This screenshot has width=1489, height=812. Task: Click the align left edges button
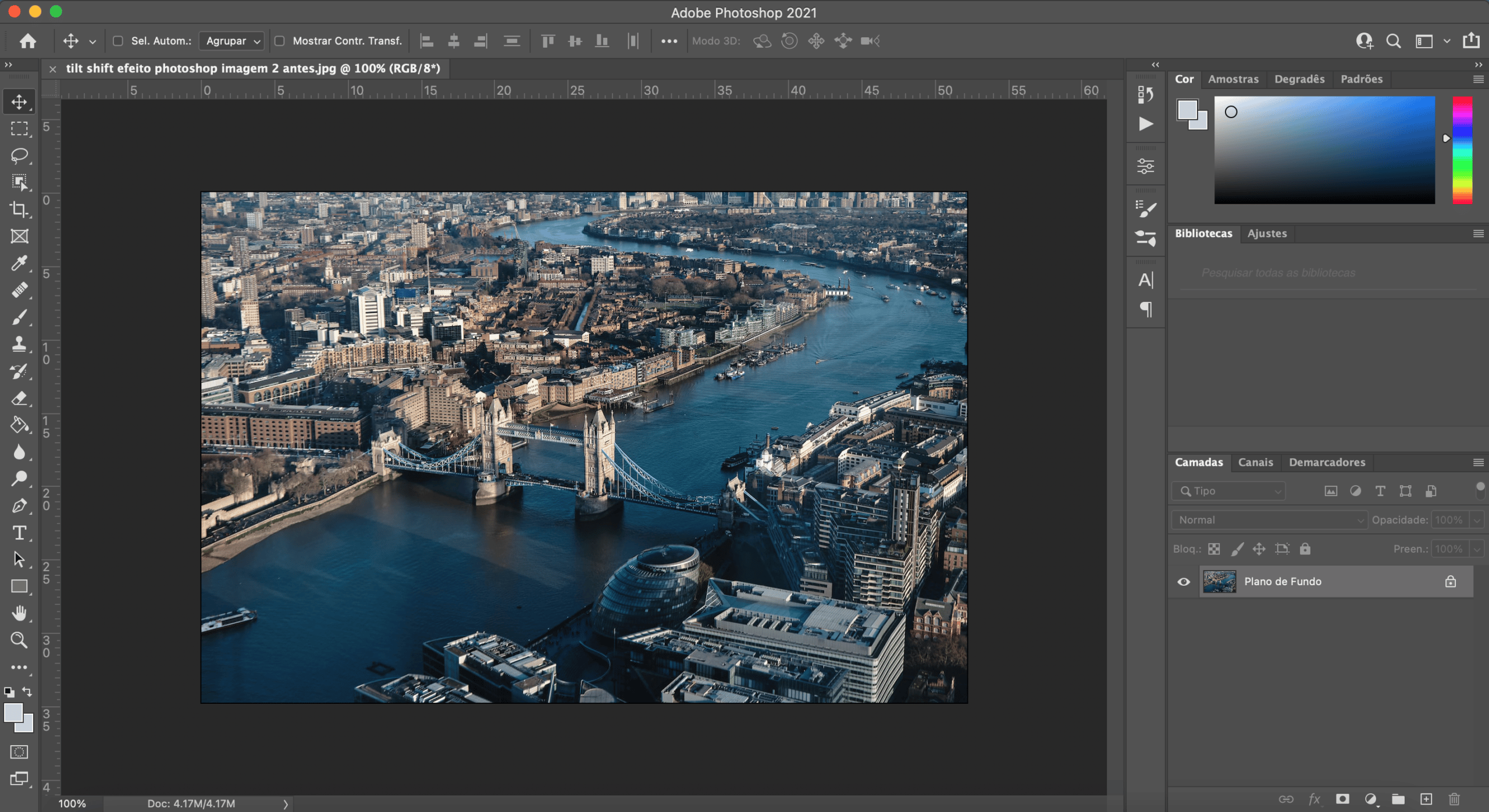point(427,41)
